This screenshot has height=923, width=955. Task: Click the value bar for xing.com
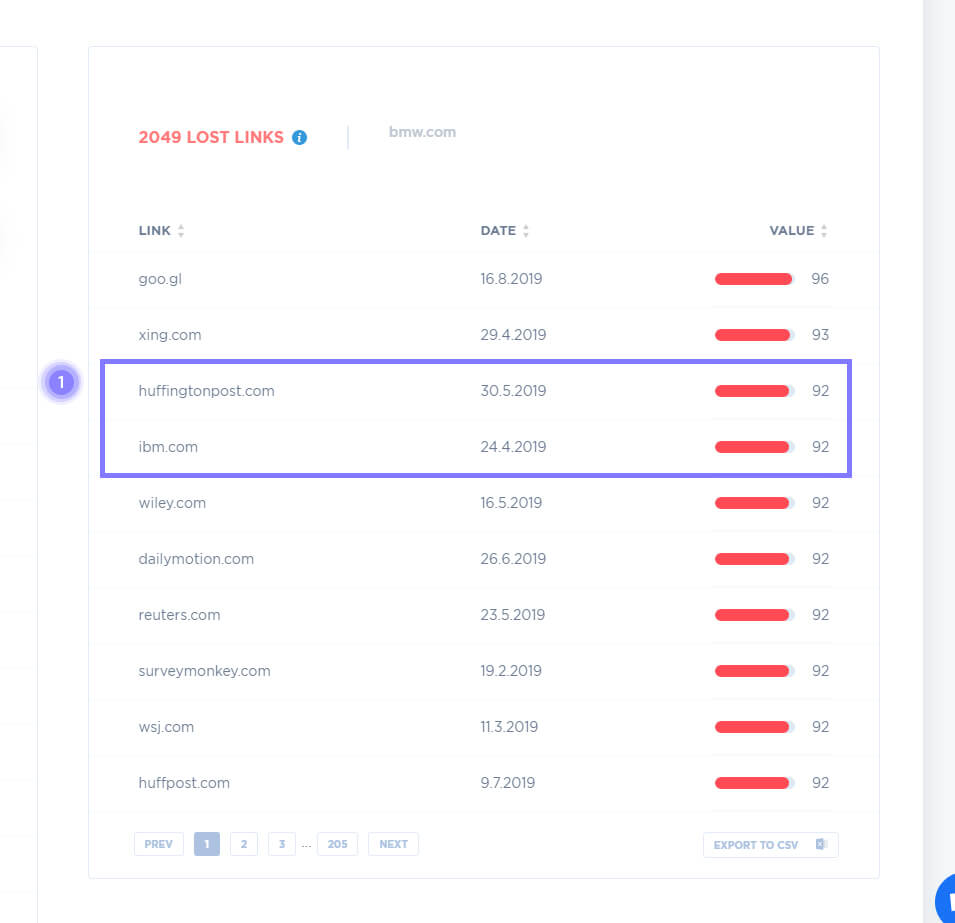point(754,335)
